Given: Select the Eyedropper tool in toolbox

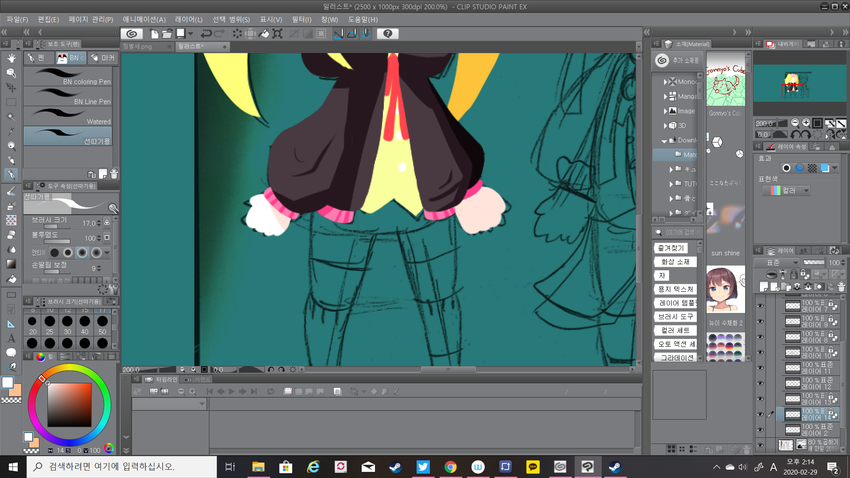Looking at the screenshot, I should (11, 131).
